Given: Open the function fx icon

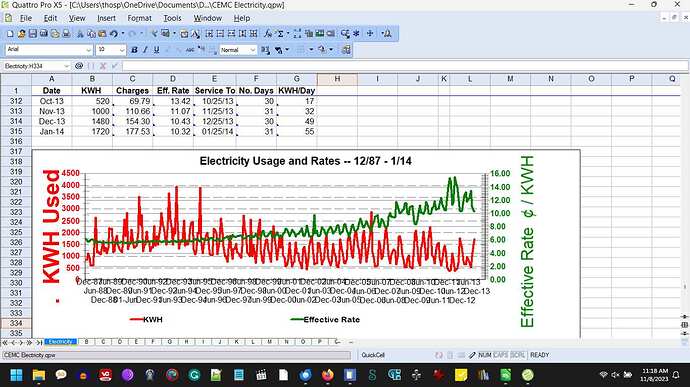Looking at the screenshot, I should [268, 33].
